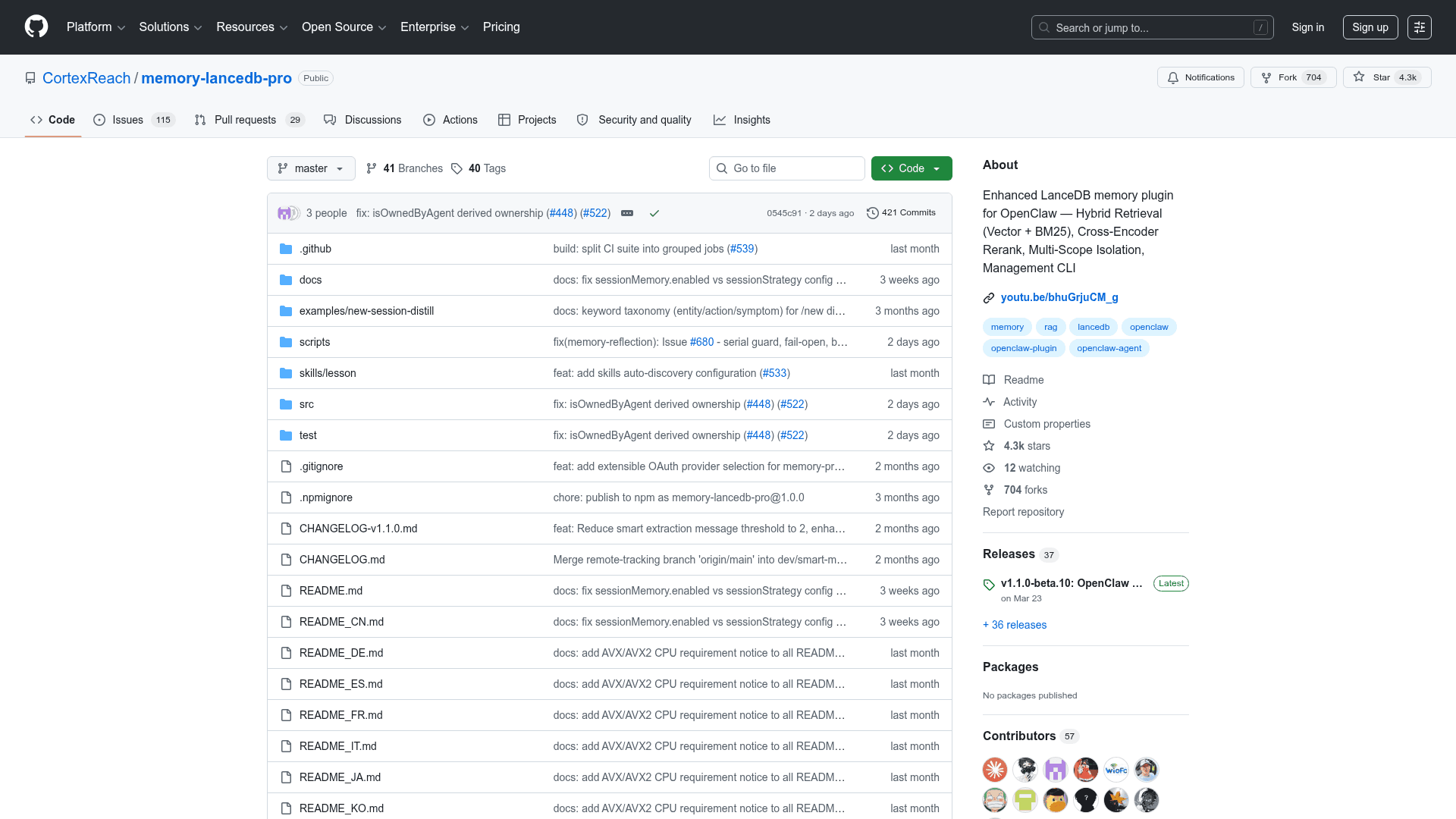
Task: Select the lancedb topic tag
Action: pos(1094,327)
